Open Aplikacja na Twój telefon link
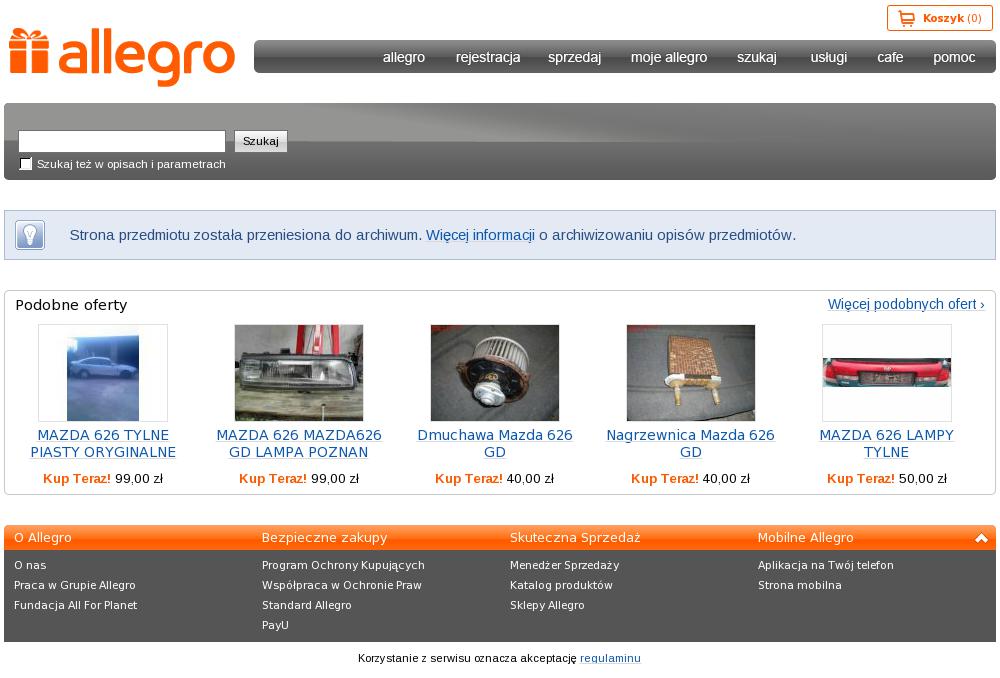 coord(826,565)
